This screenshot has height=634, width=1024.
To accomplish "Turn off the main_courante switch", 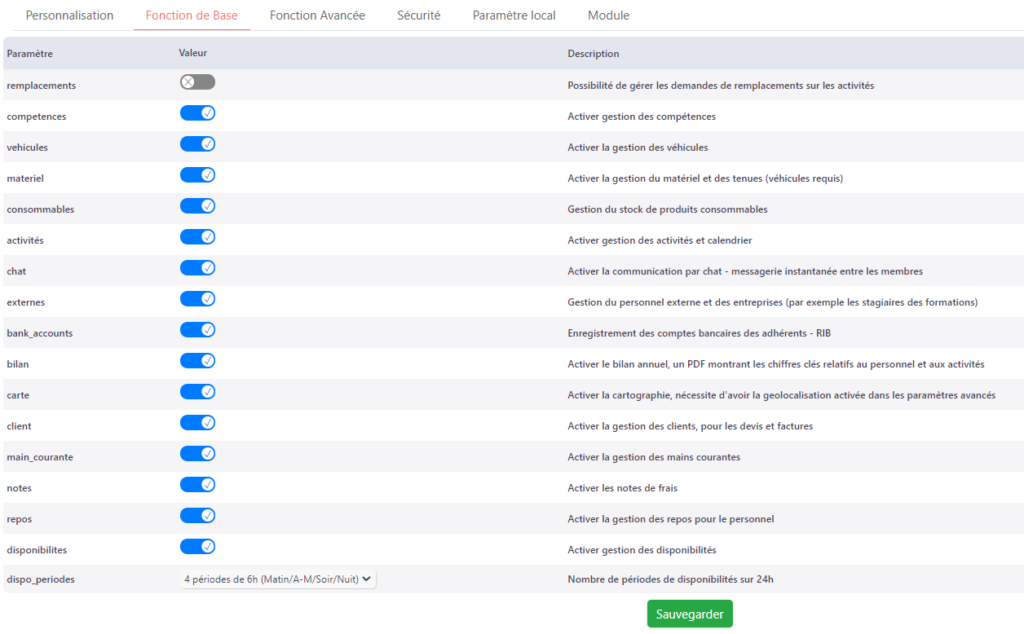I will point(197,454).
